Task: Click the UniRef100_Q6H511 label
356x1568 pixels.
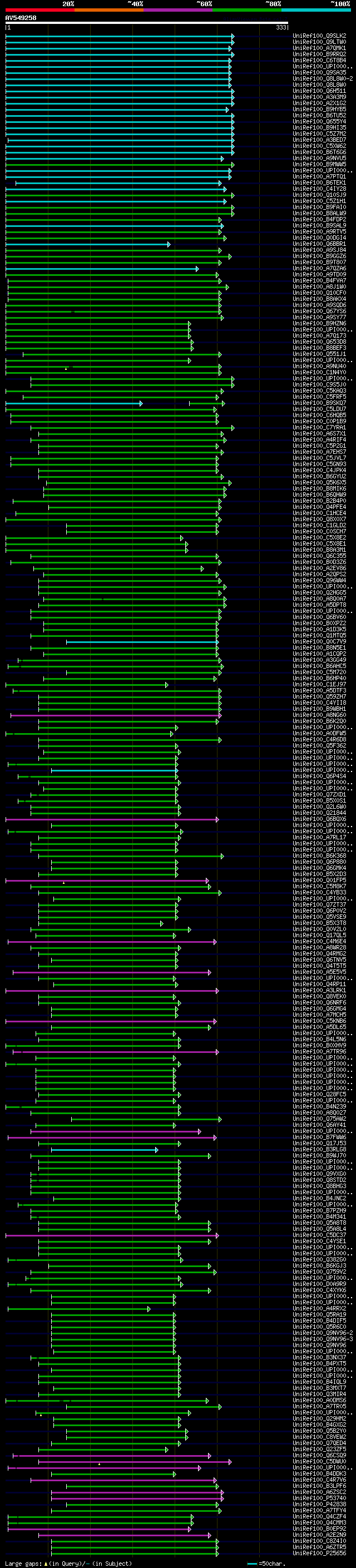Action: 319,91
